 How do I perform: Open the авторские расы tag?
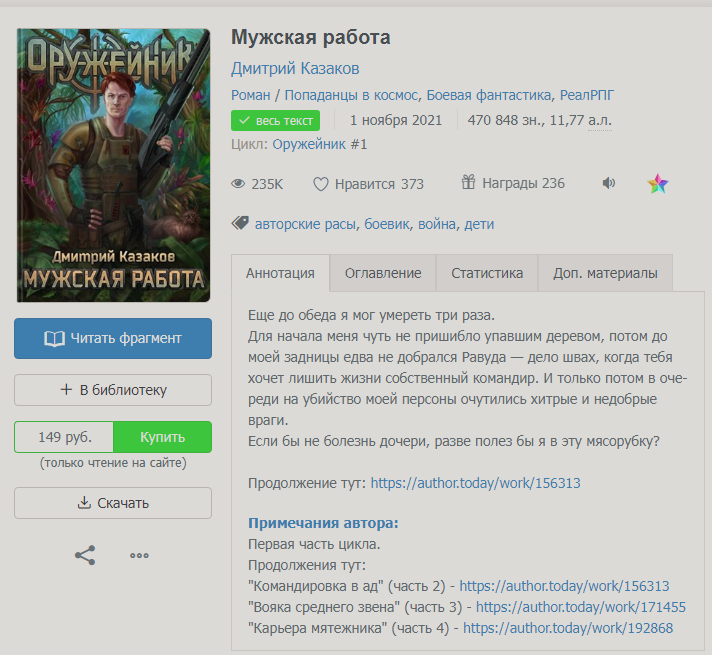[x=305, y=224]
